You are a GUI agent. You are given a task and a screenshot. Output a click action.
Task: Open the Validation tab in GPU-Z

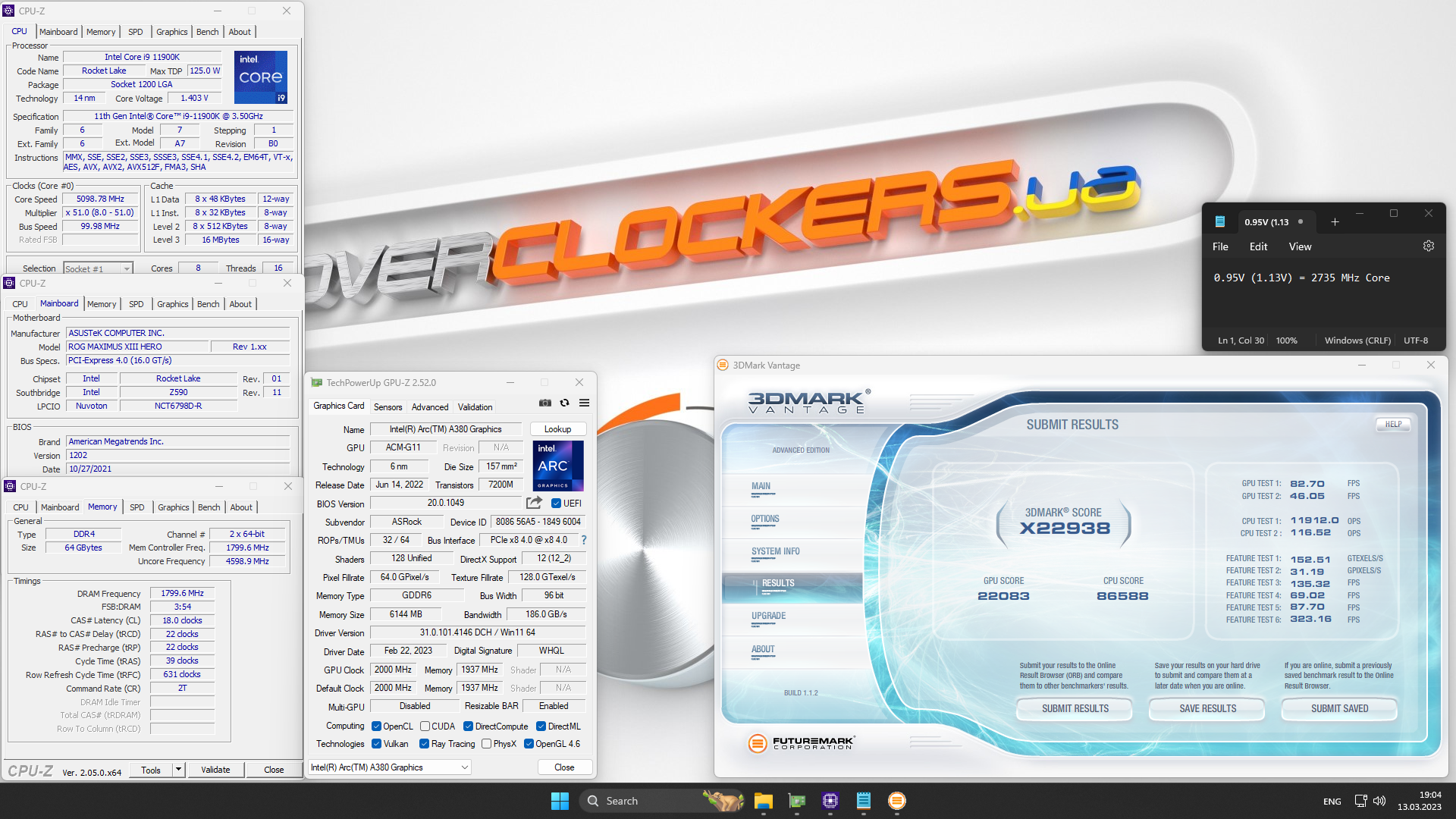[475, 406]
